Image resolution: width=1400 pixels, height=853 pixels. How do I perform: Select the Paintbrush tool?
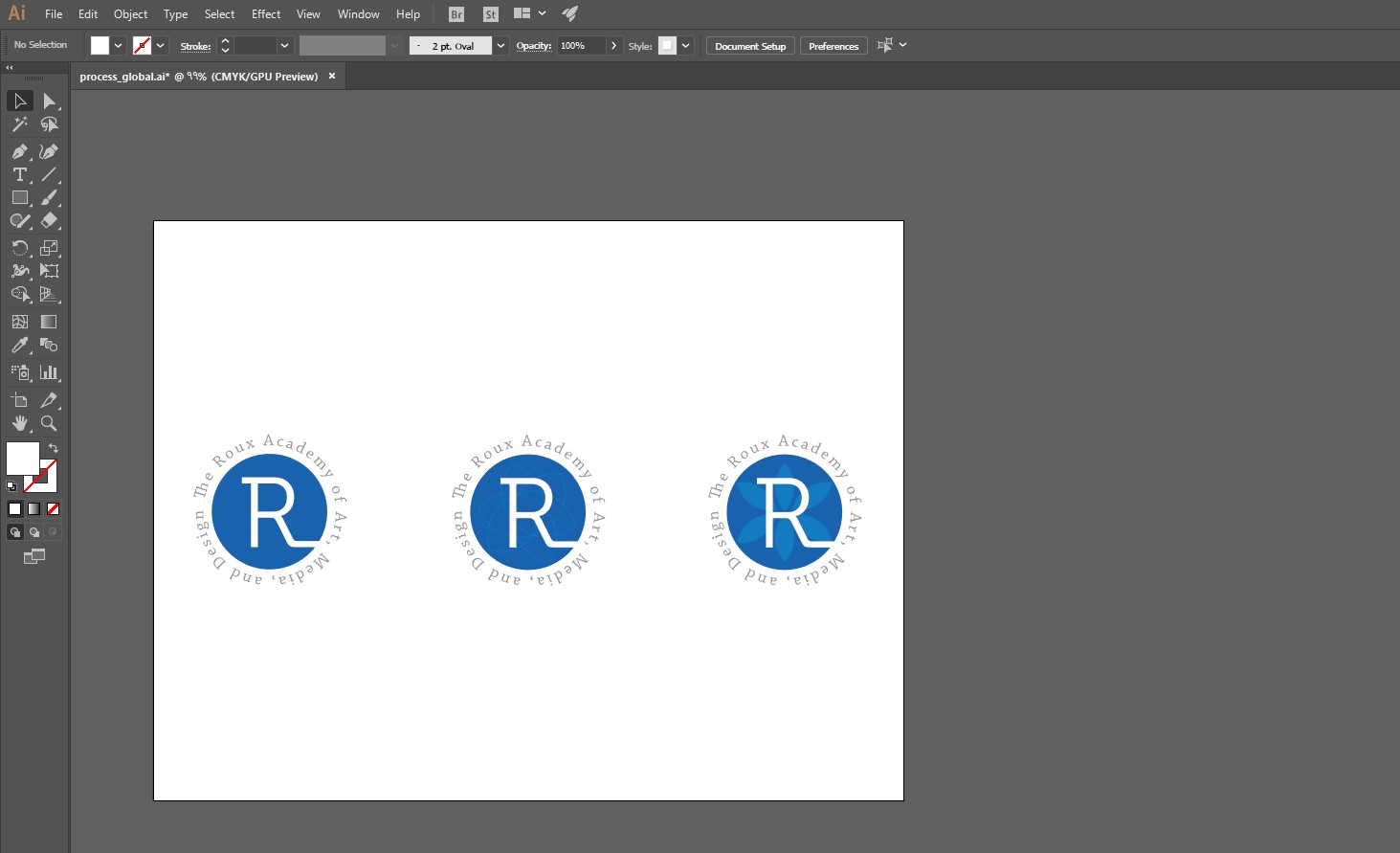[x=50, y=197]
